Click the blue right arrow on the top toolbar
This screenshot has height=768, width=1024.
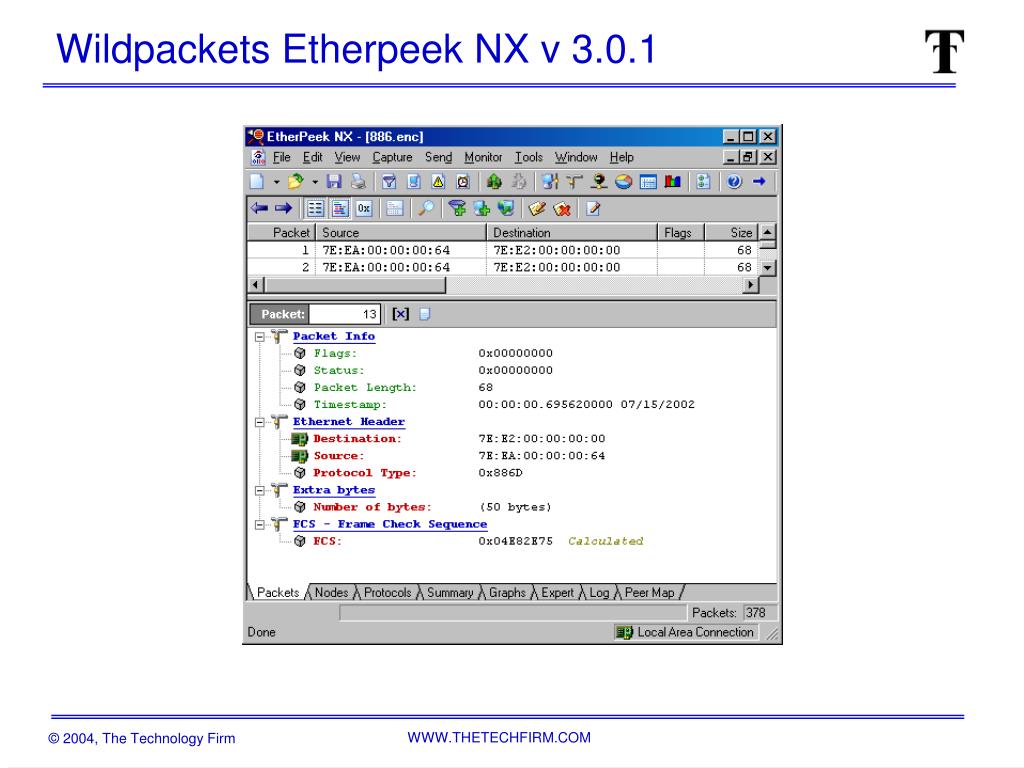(x=759, y=182)
